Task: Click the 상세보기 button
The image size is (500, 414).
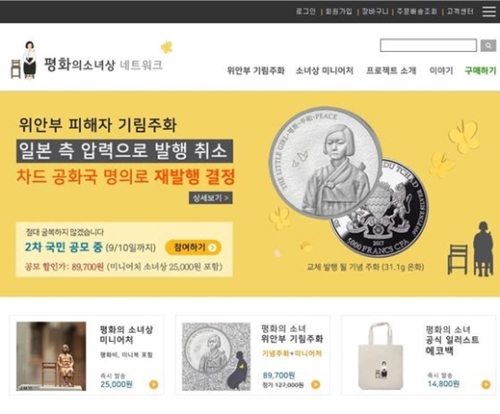Action: pyautogui.click(x=211, y=198)
